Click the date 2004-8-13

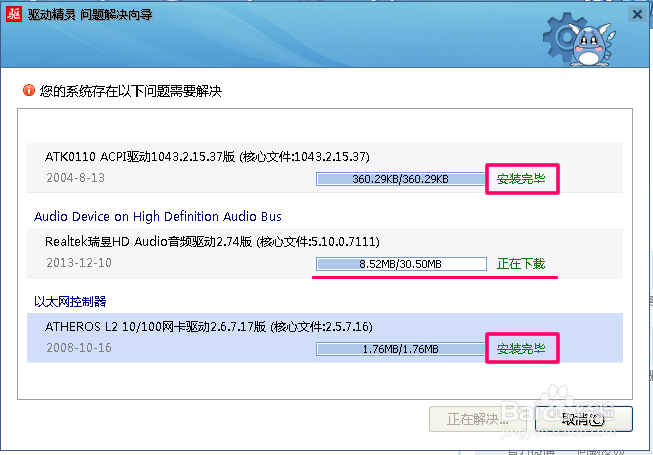coord(75,178)
